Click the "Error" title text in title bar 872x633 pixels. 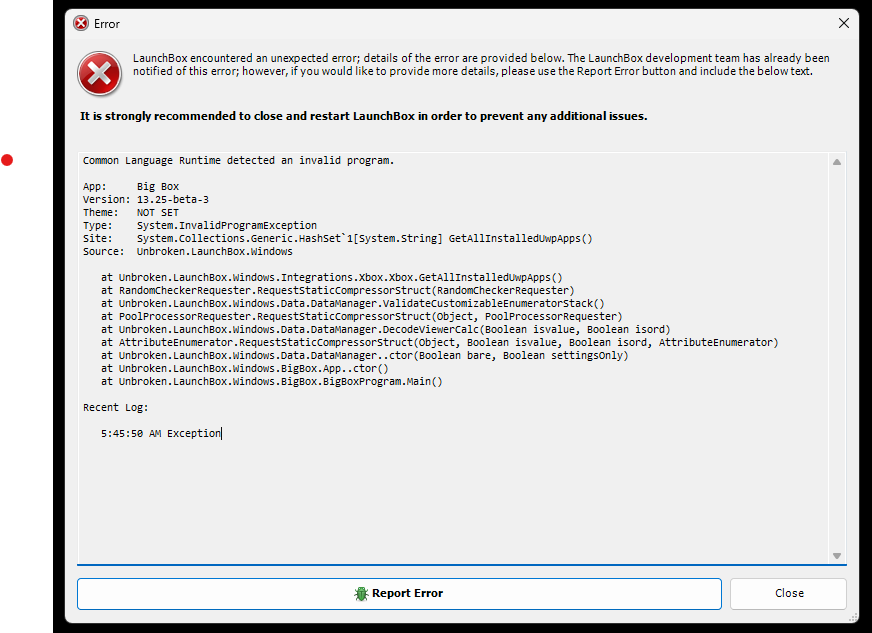tap(107, 23)
